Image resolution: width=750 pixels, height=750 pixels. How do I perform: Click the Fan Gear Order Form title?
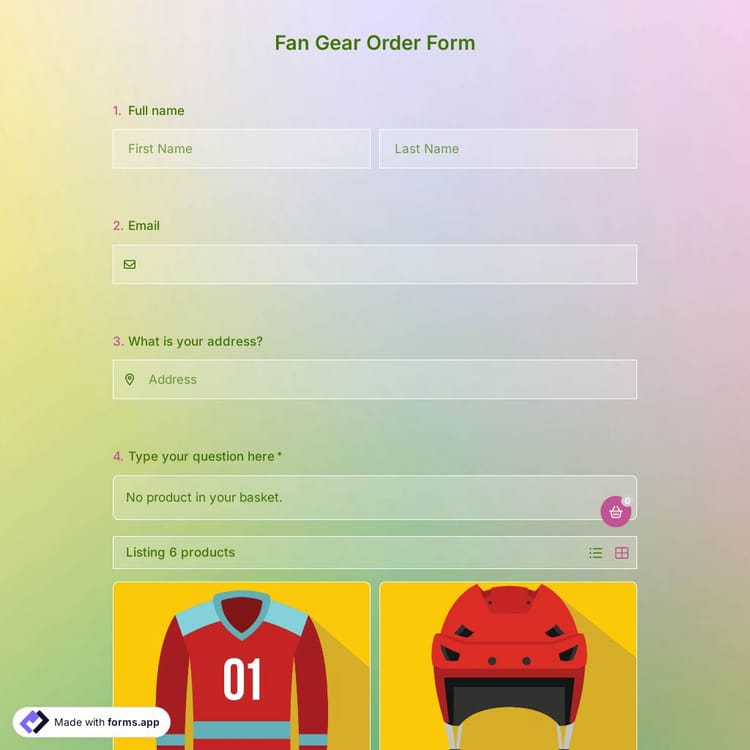[375, 43]
